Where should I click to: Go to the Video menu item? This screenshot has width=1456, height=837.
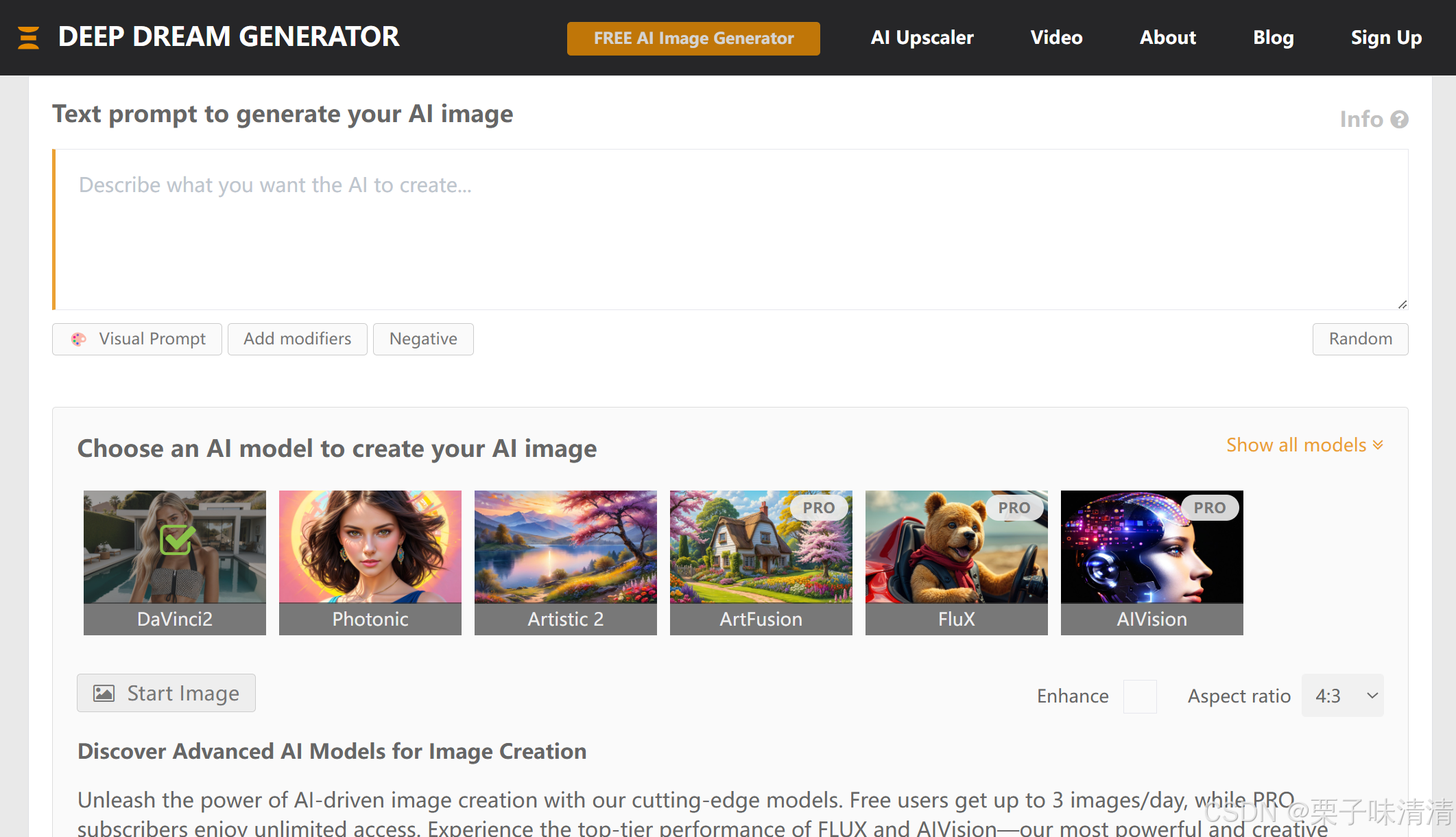1056,38
